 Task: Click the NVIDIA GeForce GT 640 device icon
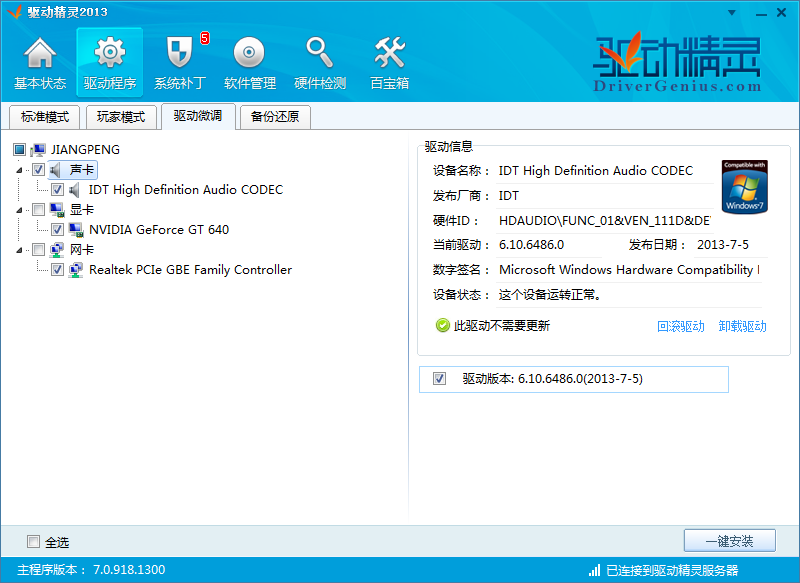[76, 230]
